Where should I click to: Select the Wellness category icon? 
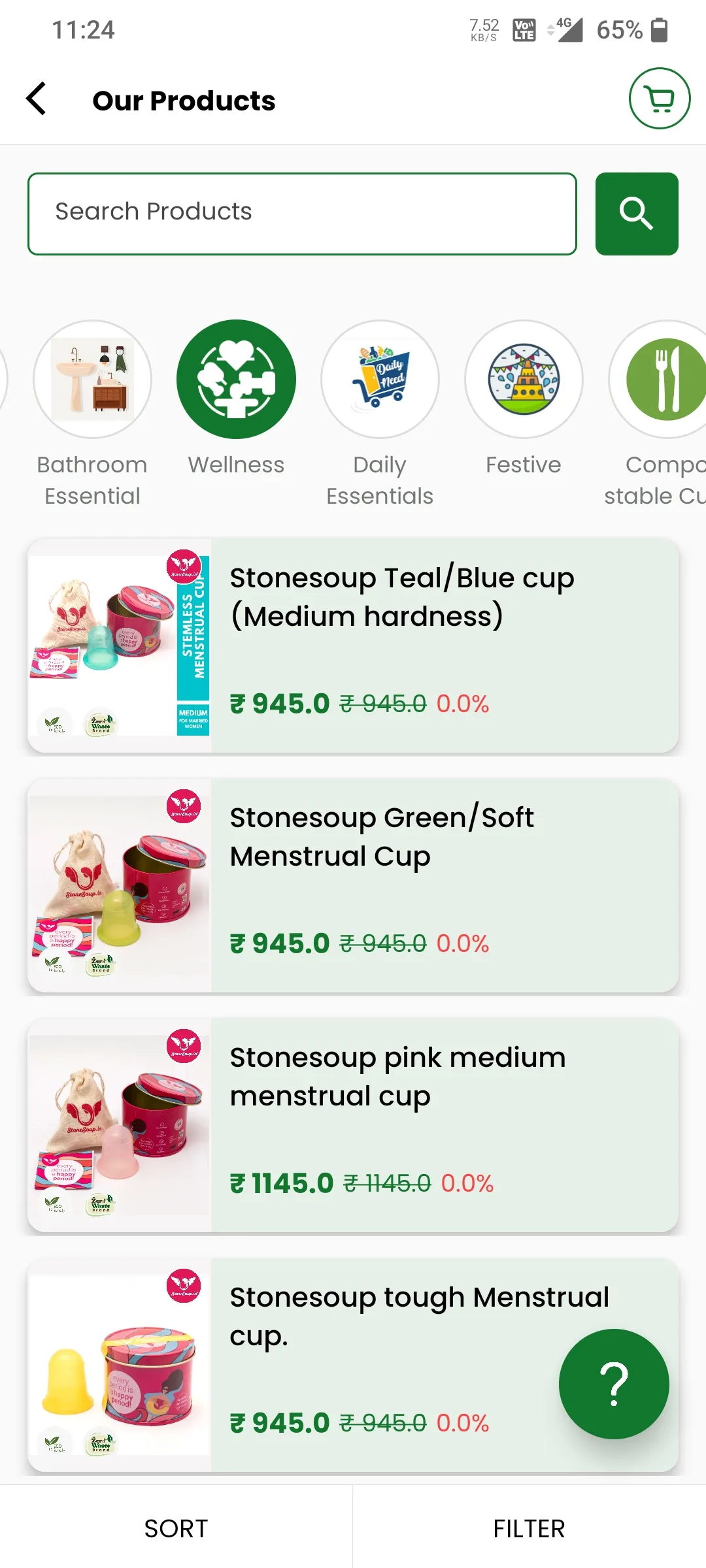pyautogui.click(x=236, y=379)
